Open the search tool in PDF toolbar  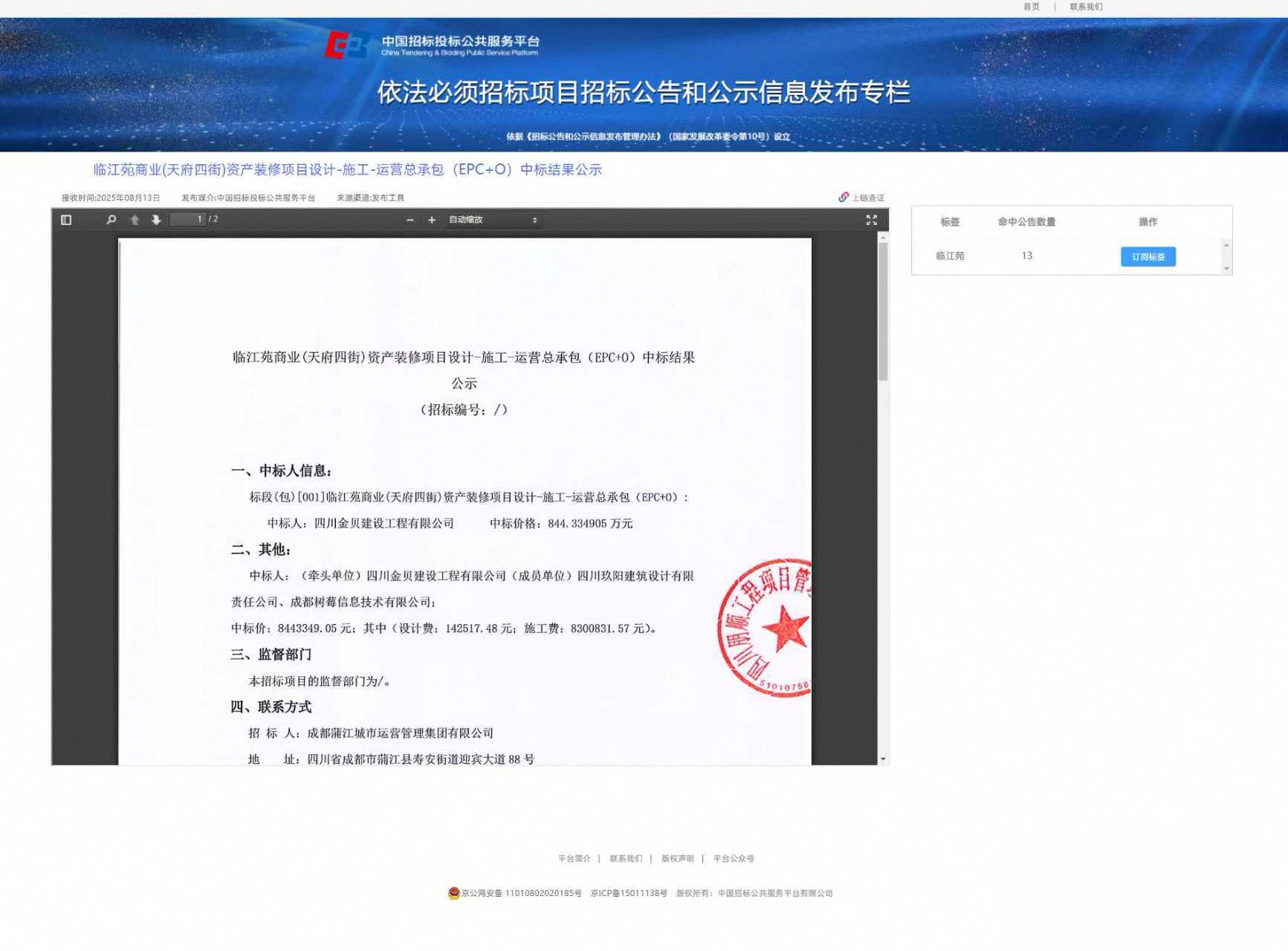tap(111, 219)
